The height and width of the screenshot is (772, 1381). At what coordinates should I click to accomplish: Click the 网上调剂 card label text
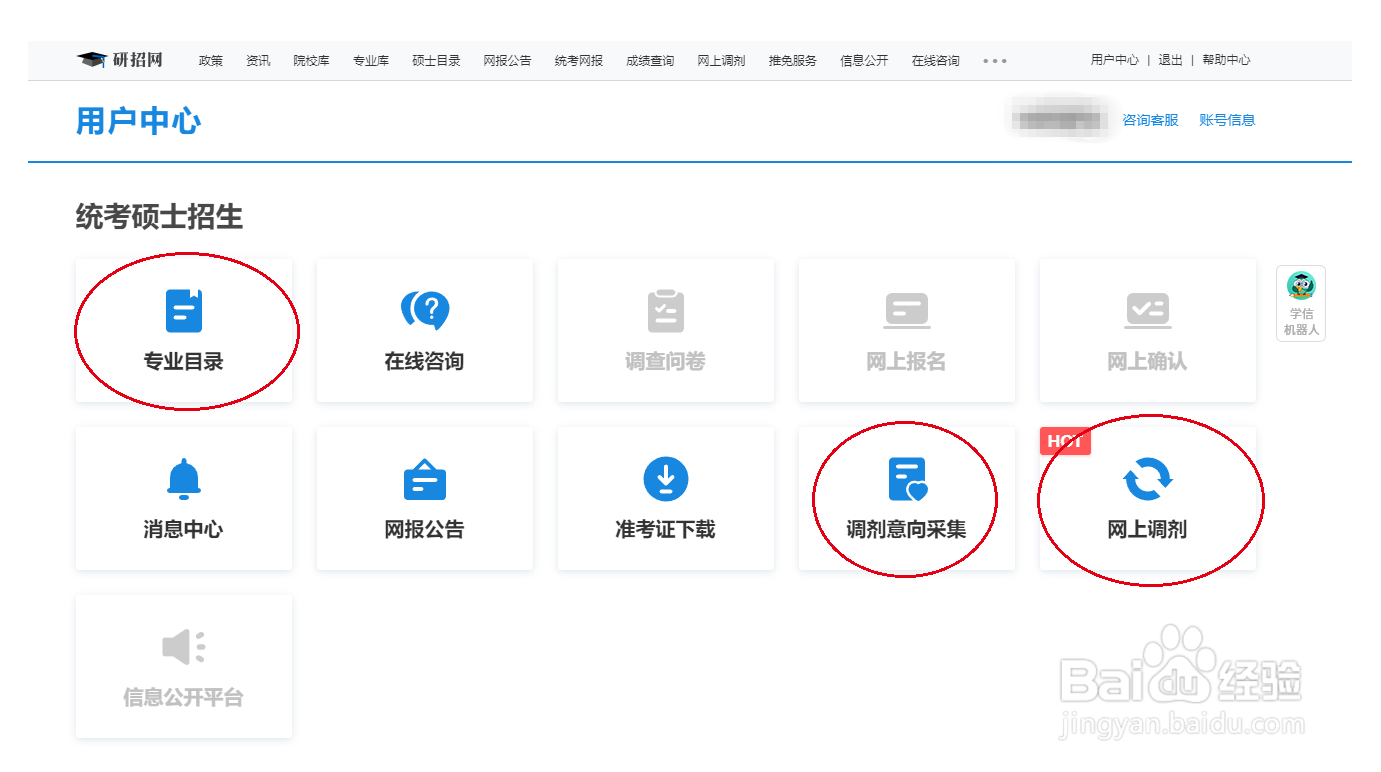(1148, 530)
